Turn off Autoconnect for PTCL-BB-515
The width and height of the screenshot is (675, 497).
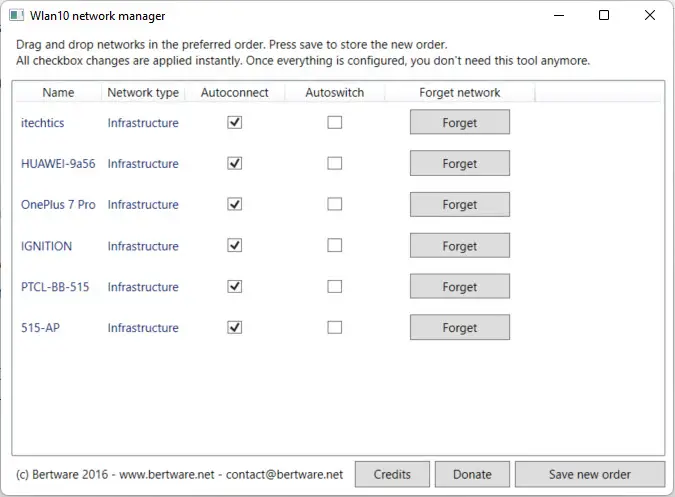click(235, 286)
